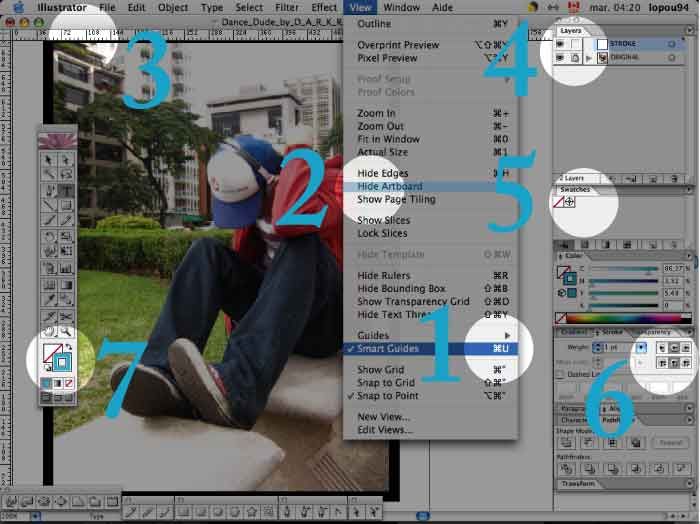This screenshot has width=700, height=524.
Task: Select the Paintbrush tool
Action: point(49,220)
